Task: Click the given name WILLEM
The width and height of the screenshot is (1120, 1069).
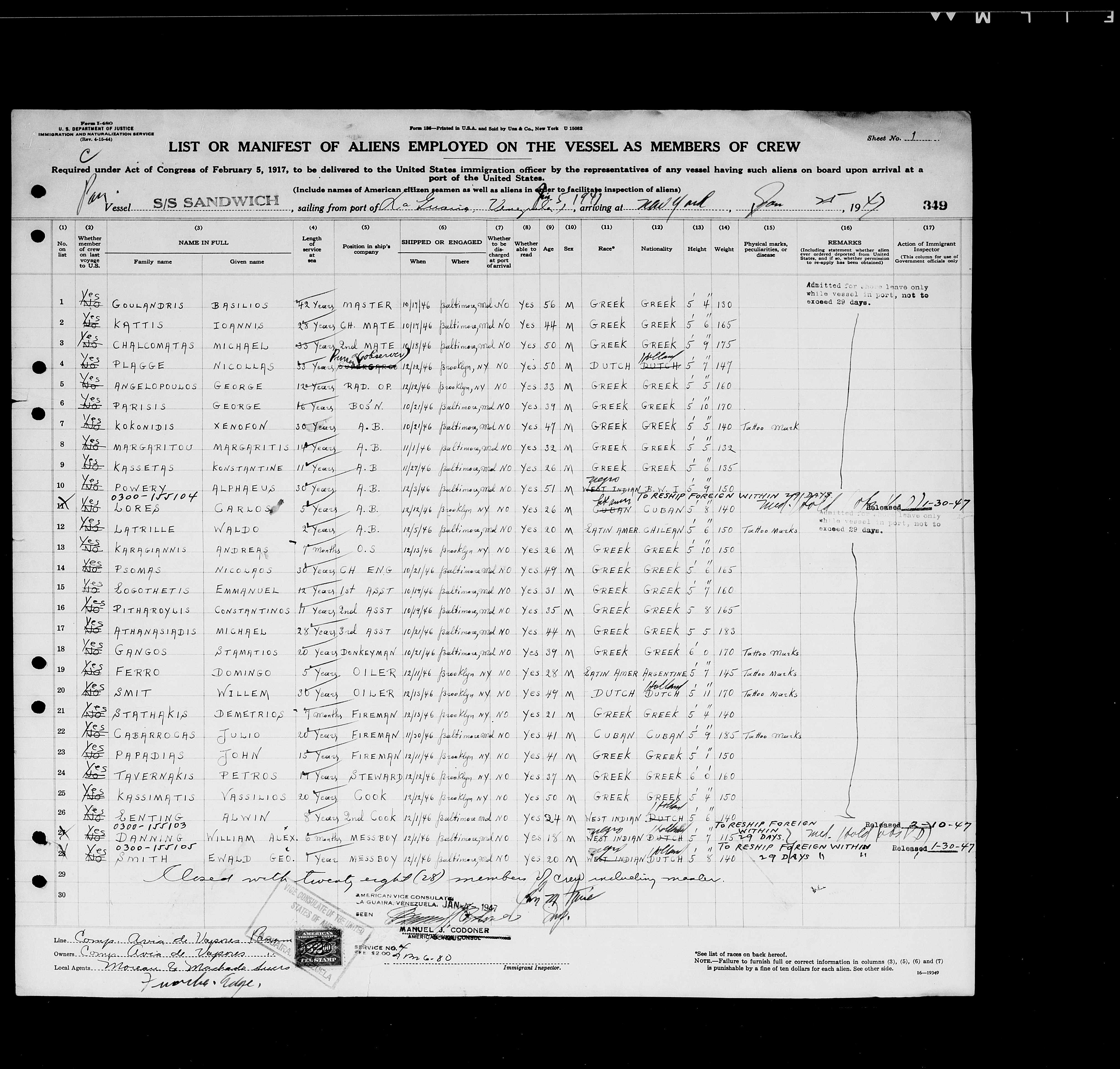Action: tap(243, 694)
